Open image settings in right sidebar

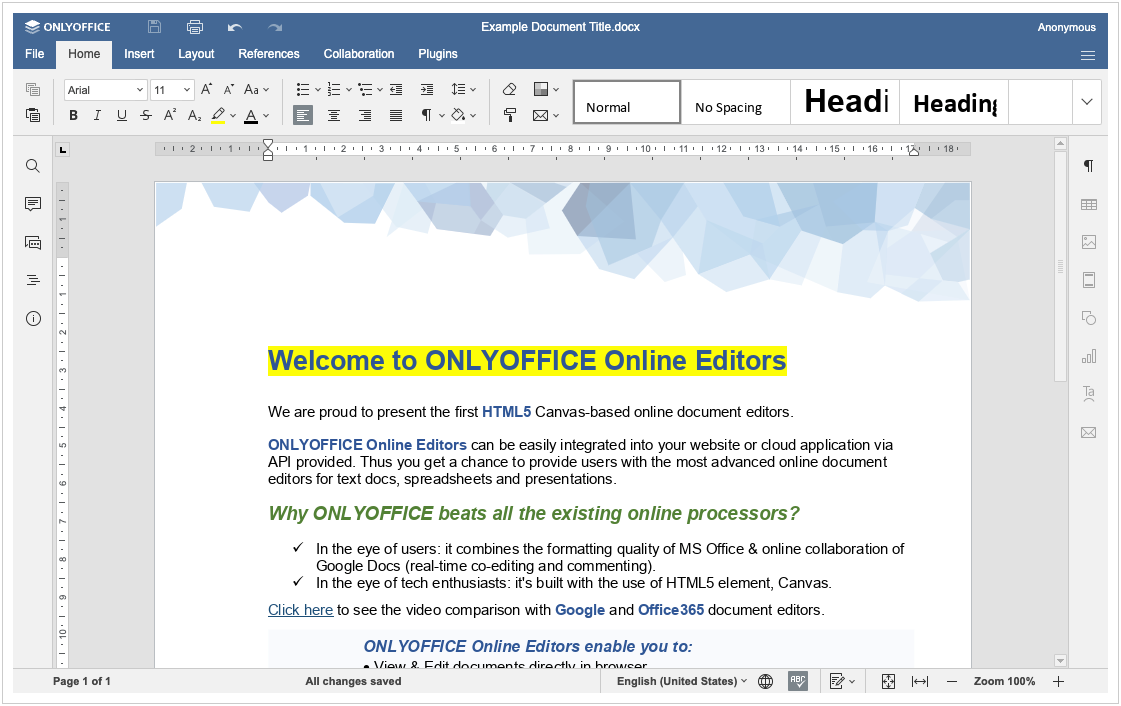[1088, 242]
